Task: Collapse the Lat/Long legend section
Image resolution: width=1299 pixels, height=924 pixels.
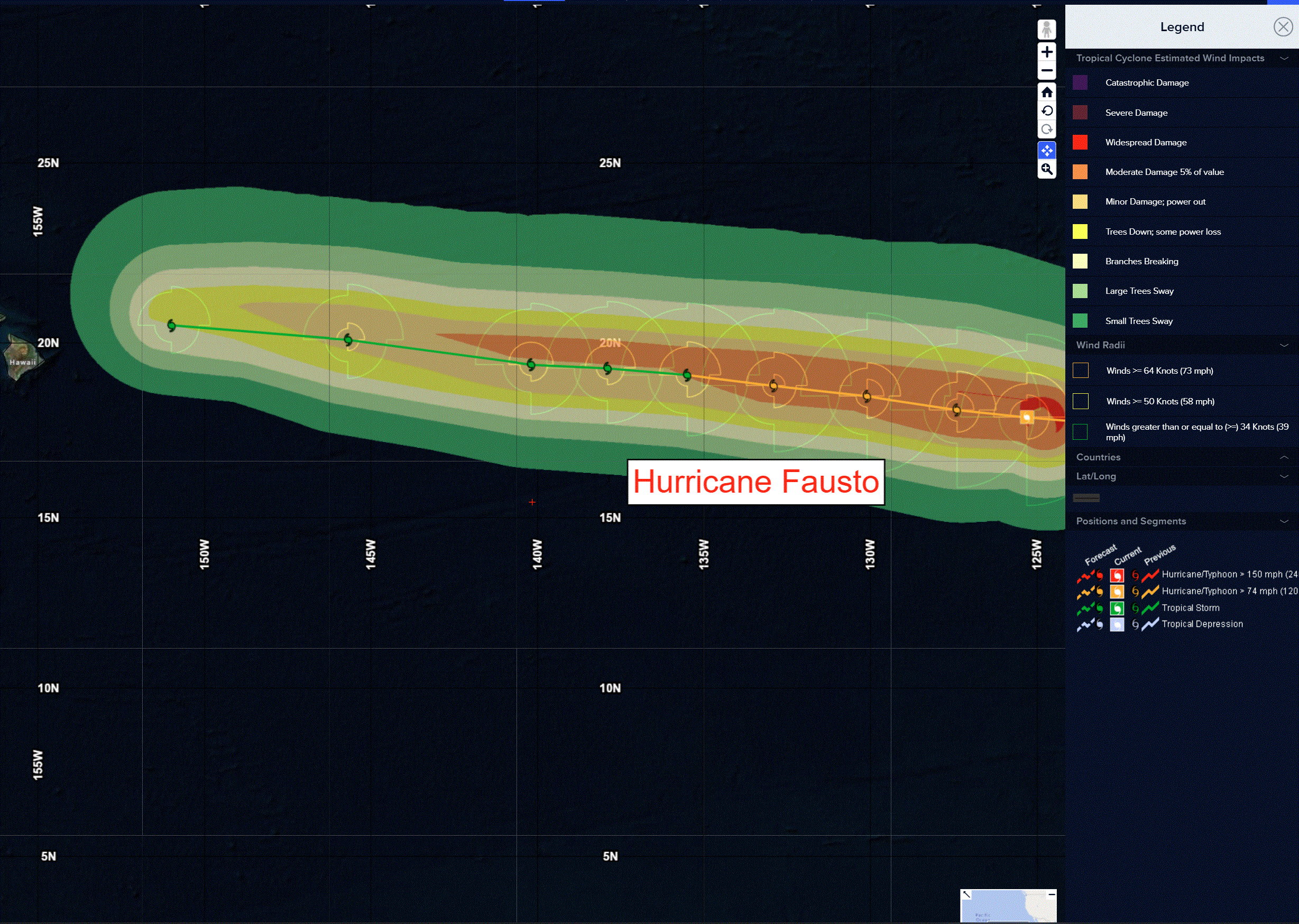Action: click(x=1284, y=476)
